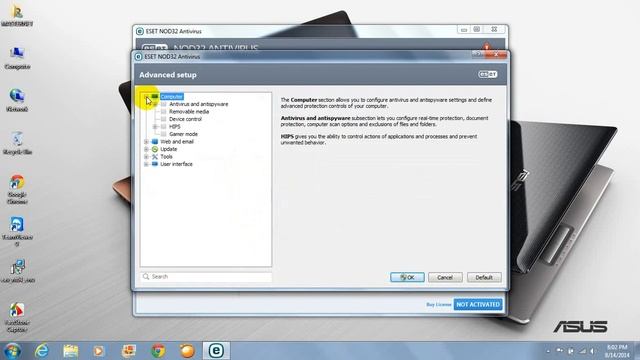Click the ESET logo in Advanced setup header

tap(488, 74)
